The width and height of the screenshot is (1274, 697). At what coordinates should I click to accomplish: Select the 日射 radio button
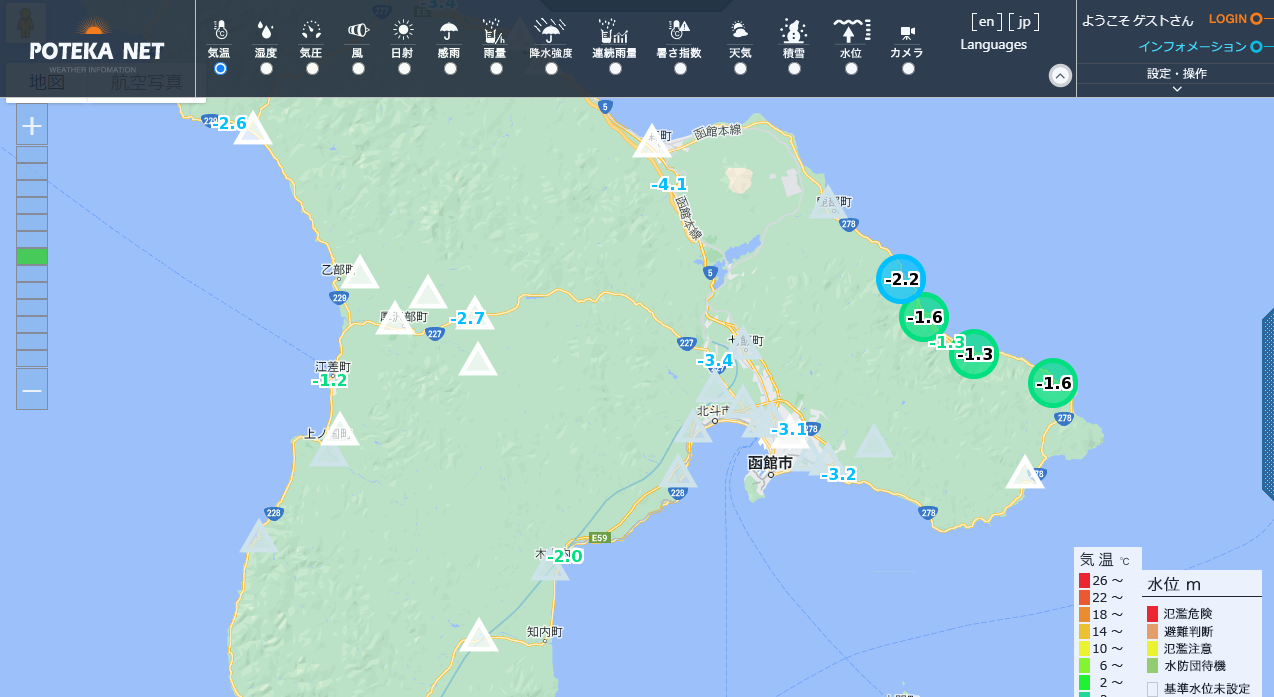pyautogui.click(x=403, y=68)
